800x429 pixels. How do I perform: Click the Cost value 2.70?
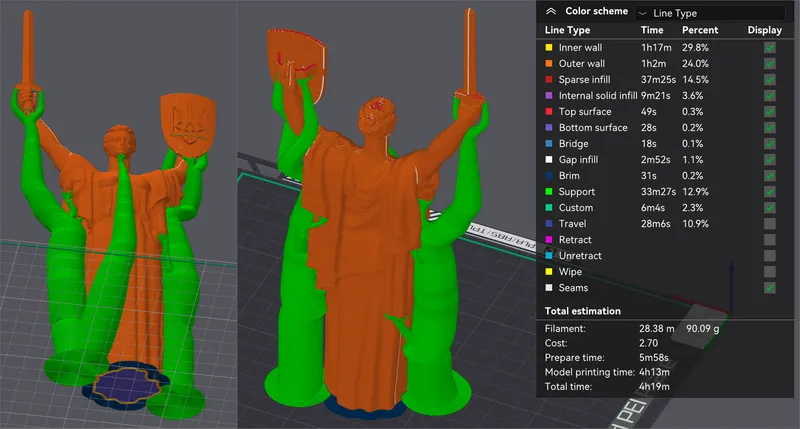click(x=648, y=343)
